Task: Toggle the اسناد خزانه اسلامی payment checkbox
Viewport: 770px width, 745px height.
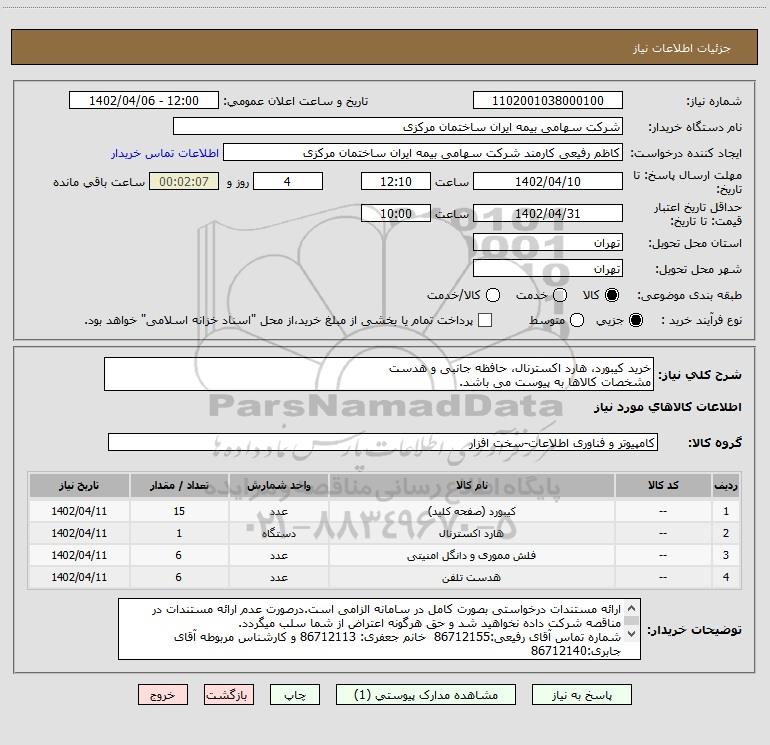Action: 485,320
